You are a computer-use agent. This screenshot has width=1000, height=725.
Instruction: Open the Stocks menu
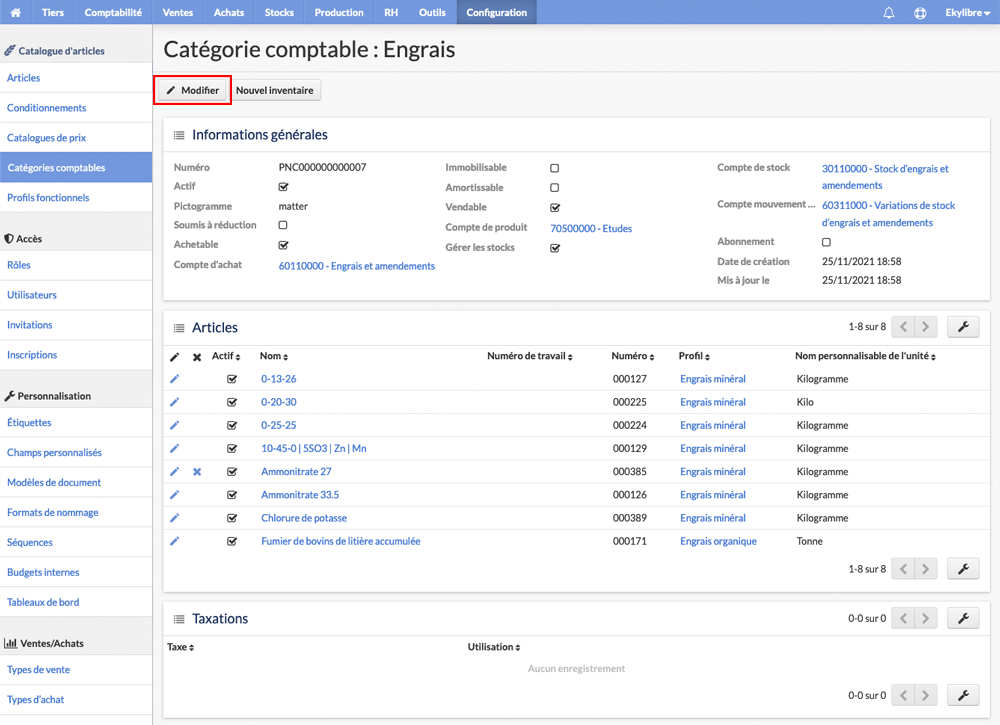tap(279, 12)
